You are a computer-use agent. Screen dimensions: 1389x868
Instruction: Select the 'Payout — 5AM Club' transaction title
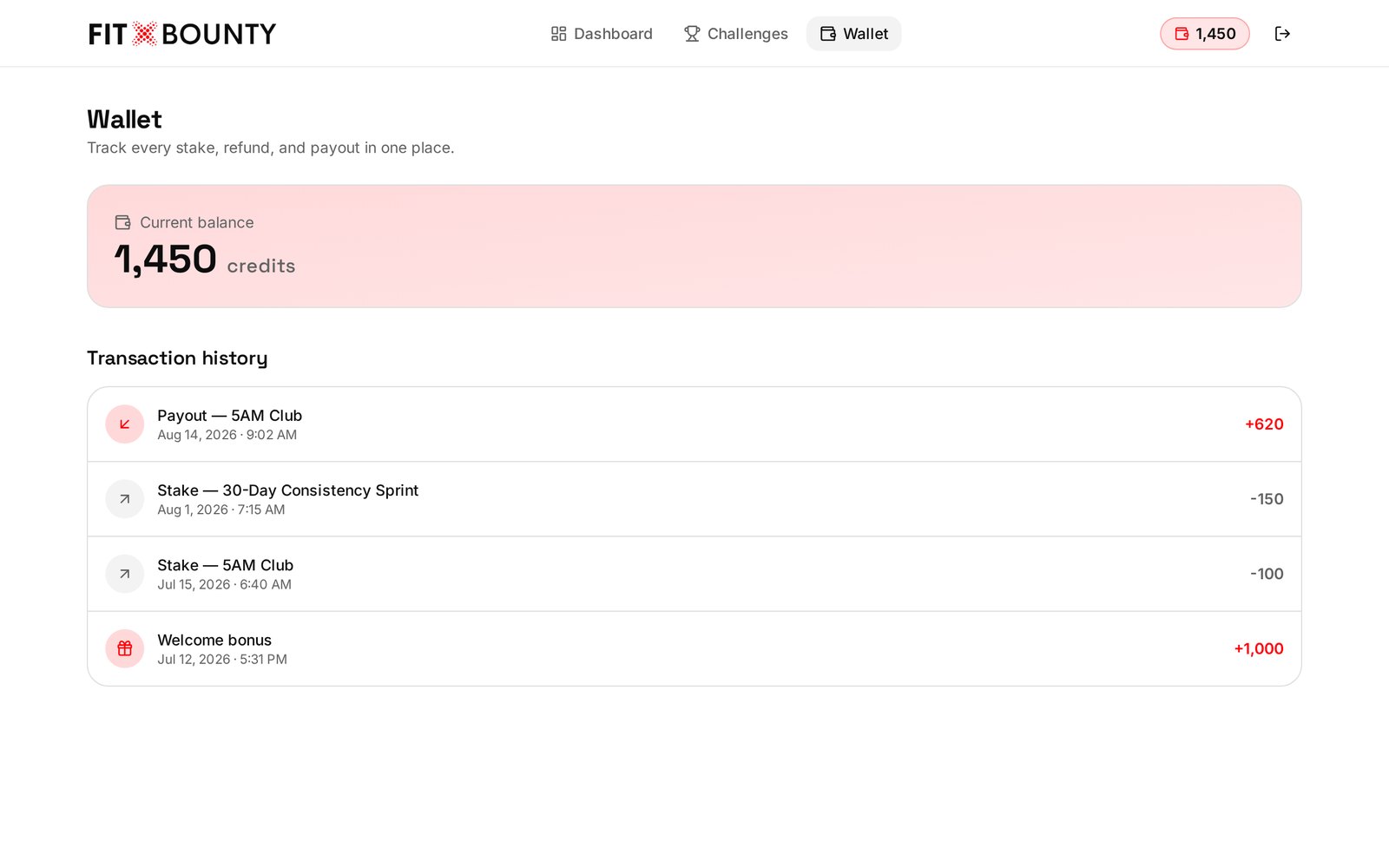[x=230, y=416]
